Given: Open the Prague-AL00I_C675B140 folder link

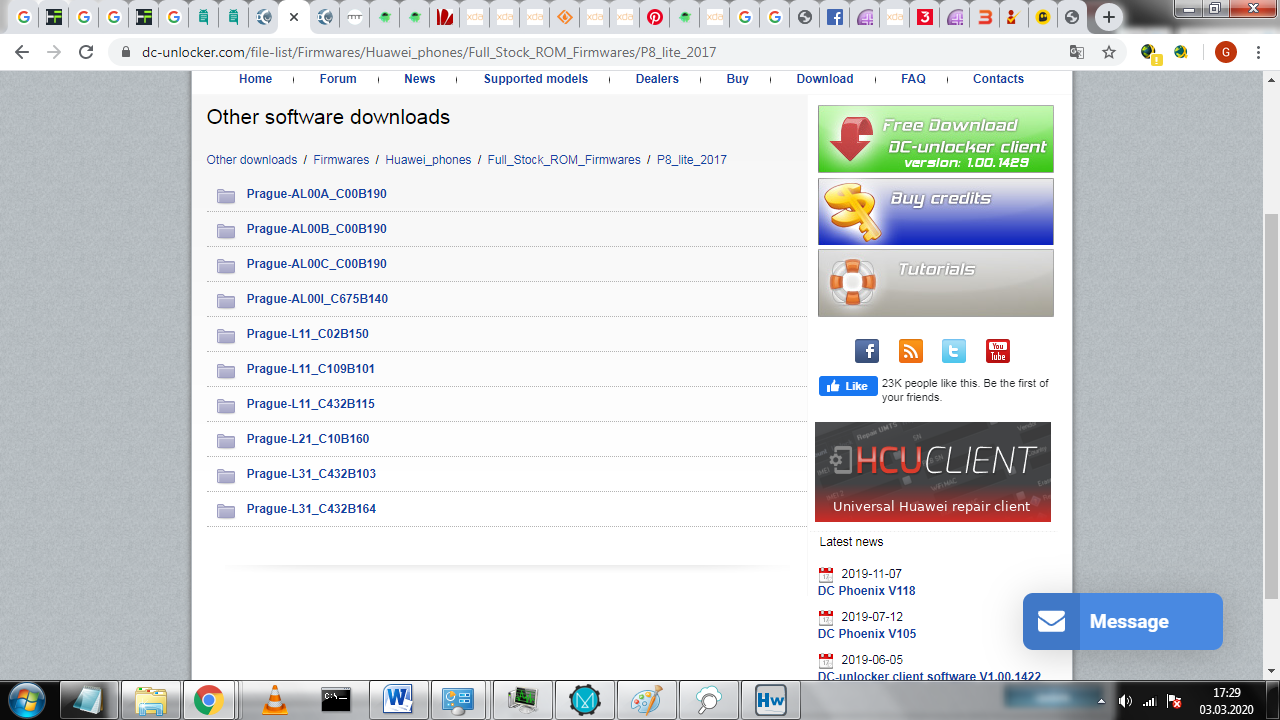Looking at the screenshot, I should [317, 299].
